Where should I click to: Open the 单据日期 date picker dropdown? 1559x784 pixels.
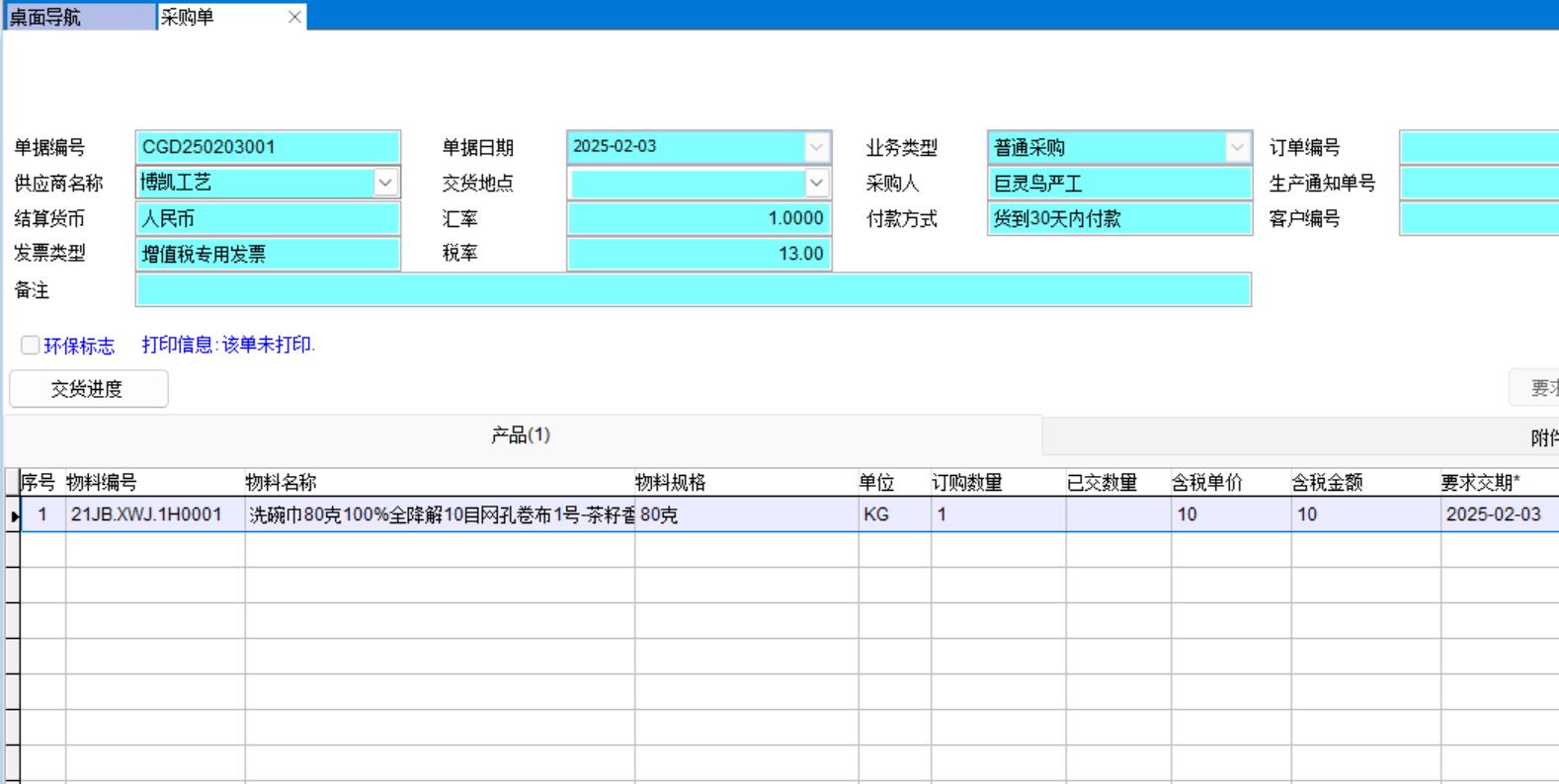click(x=816, y=147)
